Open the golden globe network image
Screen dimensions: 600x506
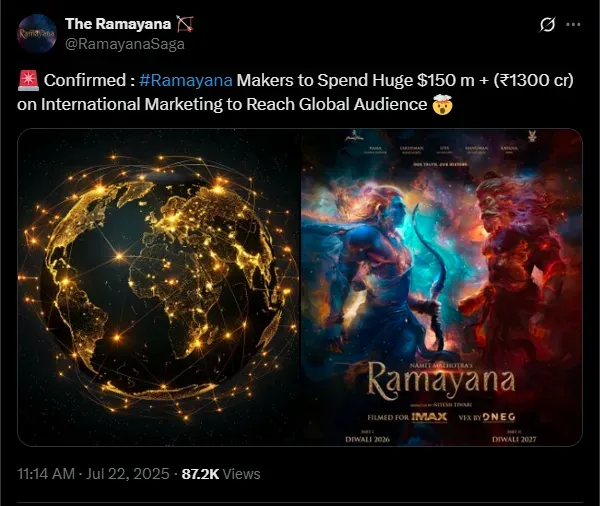coord(158,287)
